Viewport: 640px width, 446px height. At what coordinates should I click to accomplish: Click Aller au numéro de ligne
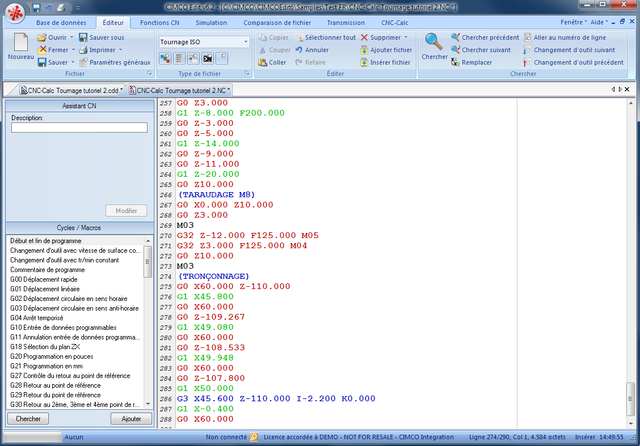[x=565, y=38]
